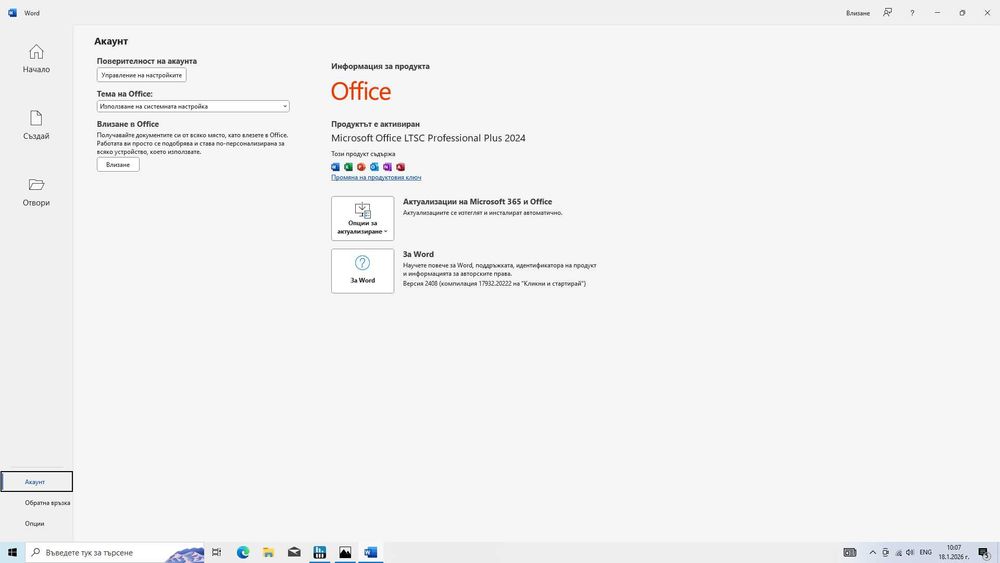Click the Excel product icon
Viewport: 1000px width, 563px height.
pos(348,167)
